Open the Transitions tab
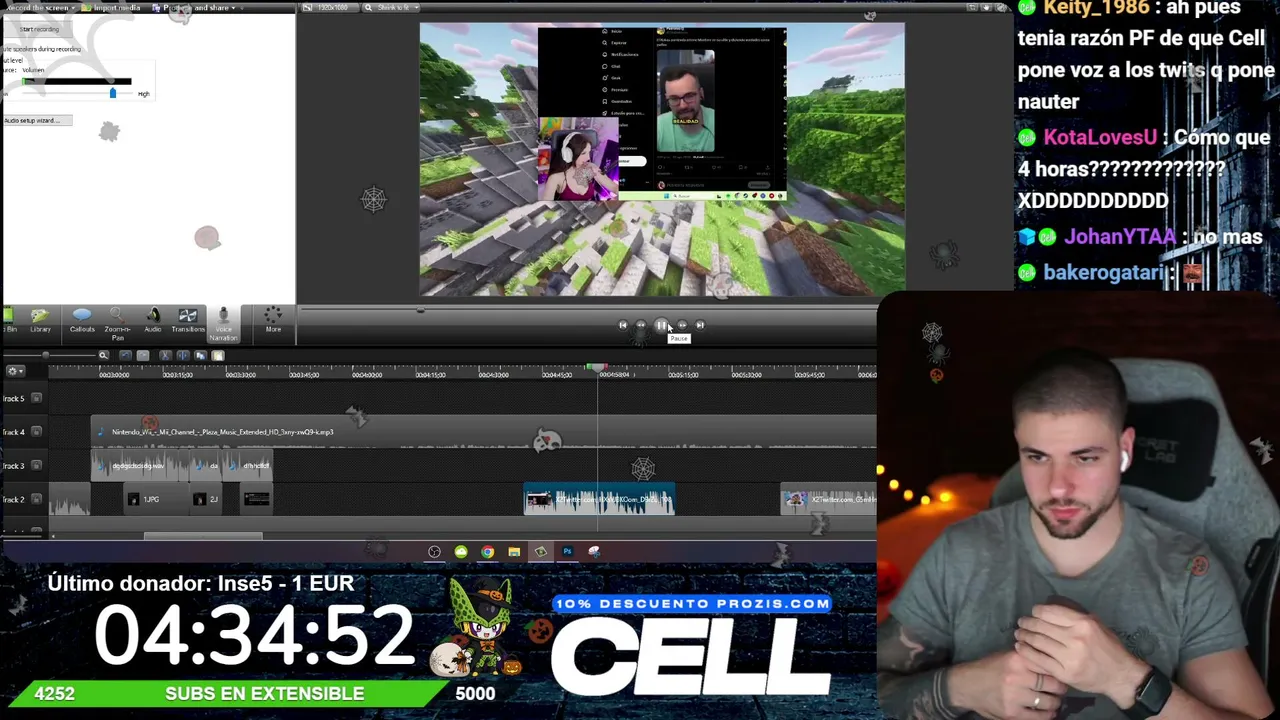Image resolution: width=1280 pixels, height=720 pixels. point(187,321)
